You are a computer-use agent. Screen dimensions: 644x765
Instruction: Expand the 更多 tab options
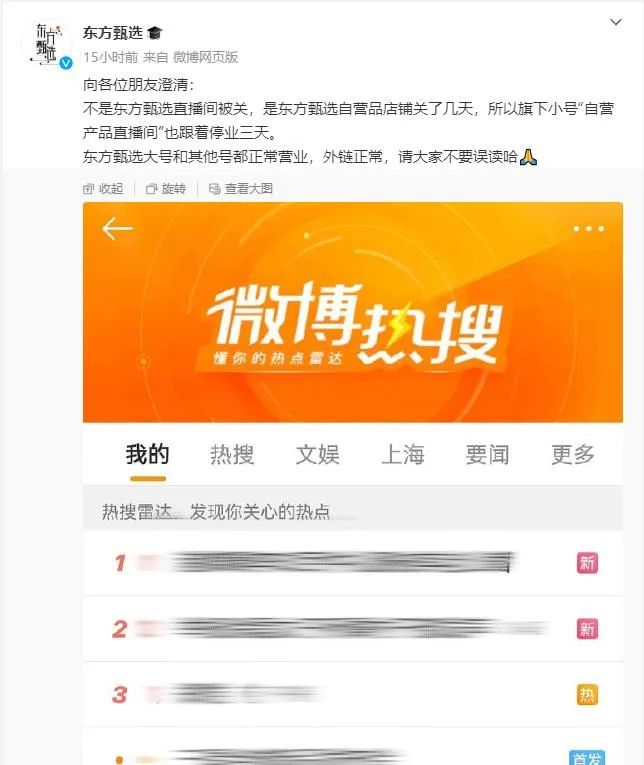tap(573, 454)
